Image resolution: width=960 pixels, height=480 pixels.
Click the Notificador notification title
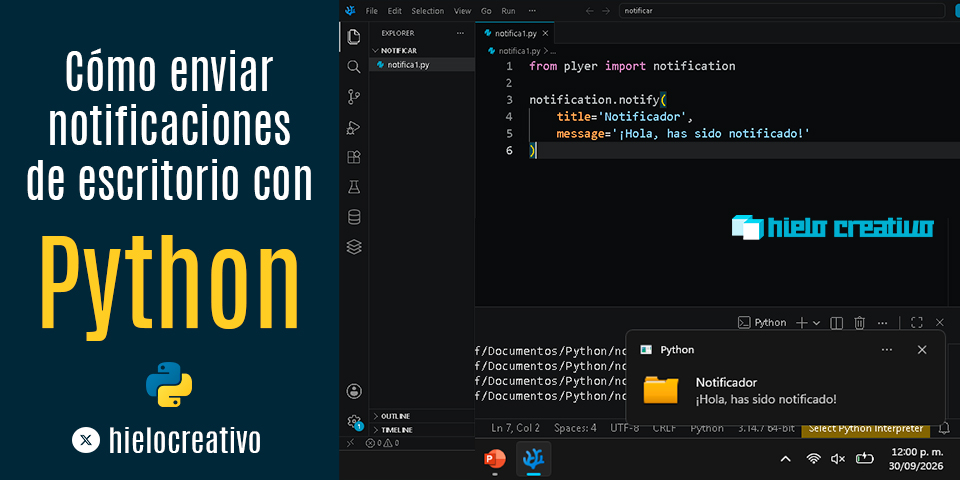click(x=726, y=383)
